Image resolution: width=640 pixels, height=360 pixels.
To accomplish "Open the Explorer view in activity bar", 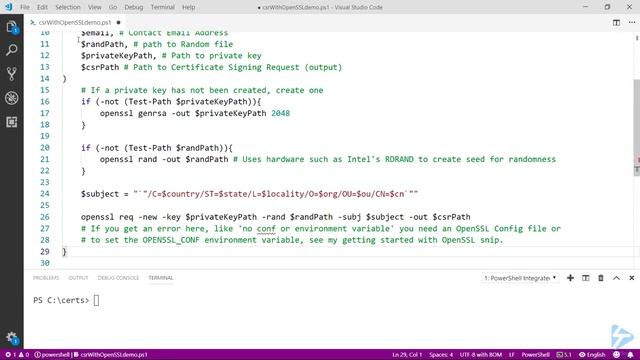I will click(11, 27).
